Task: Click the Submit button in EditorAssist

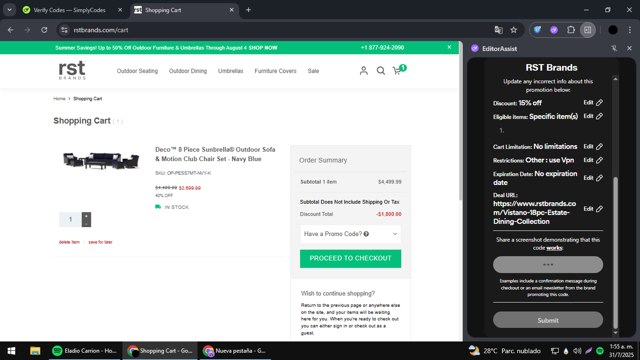Action: pos(548,320)
